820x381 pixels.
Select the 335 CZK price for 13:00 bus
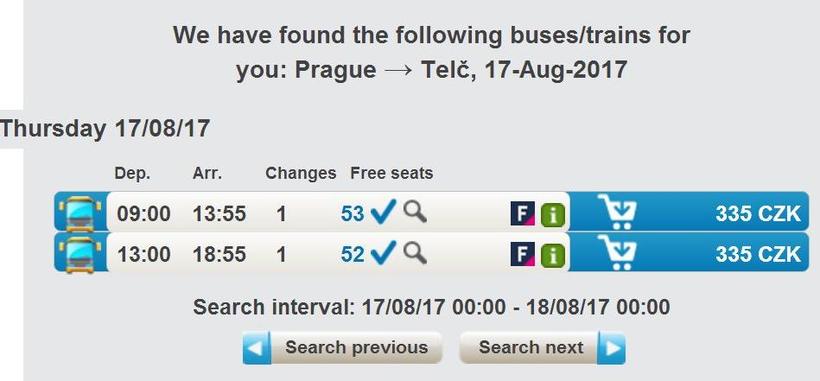click(758, 255)
